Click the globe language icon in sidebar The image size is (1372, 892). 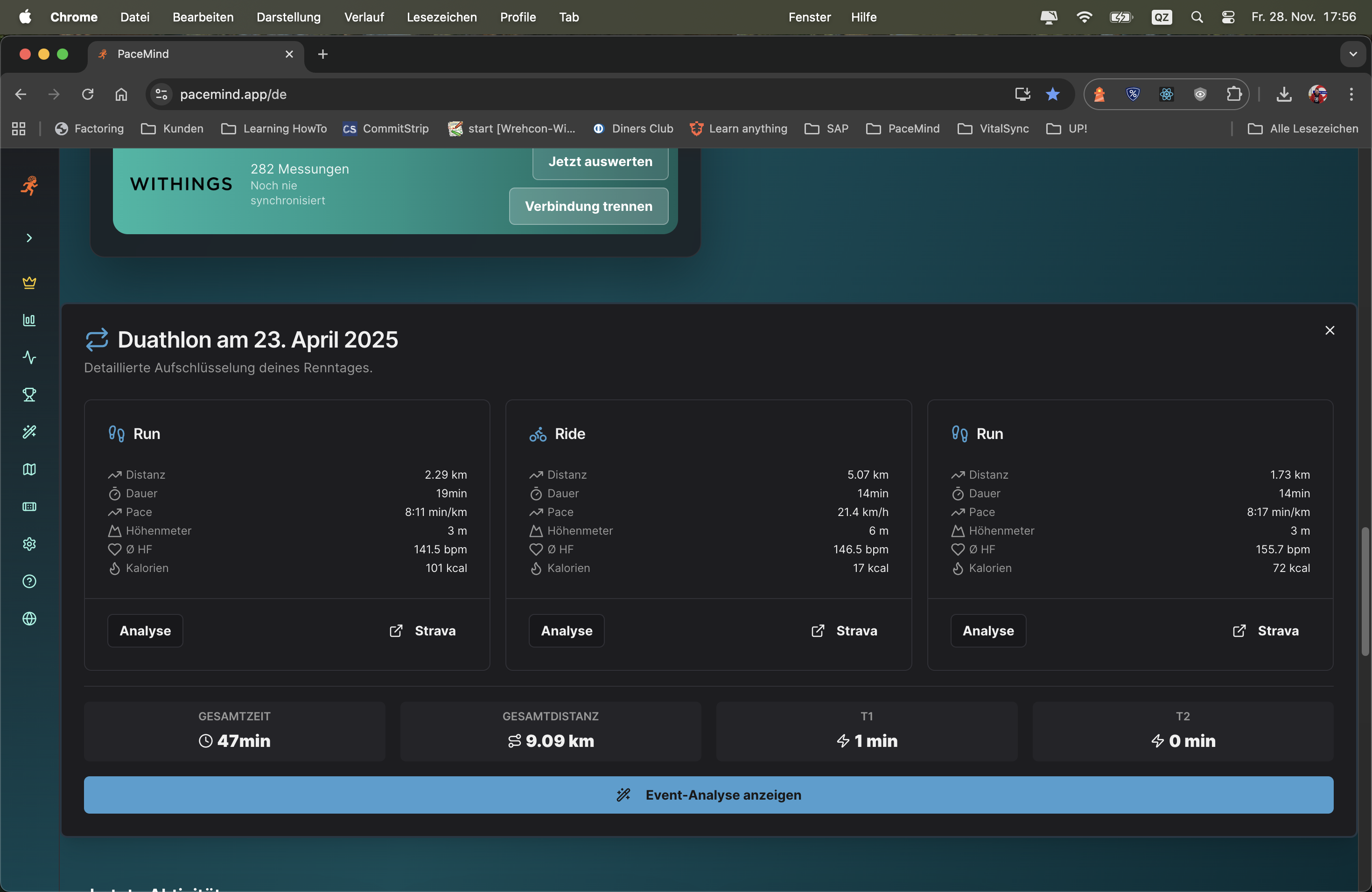pyautogui.click(x=29, y=618)
